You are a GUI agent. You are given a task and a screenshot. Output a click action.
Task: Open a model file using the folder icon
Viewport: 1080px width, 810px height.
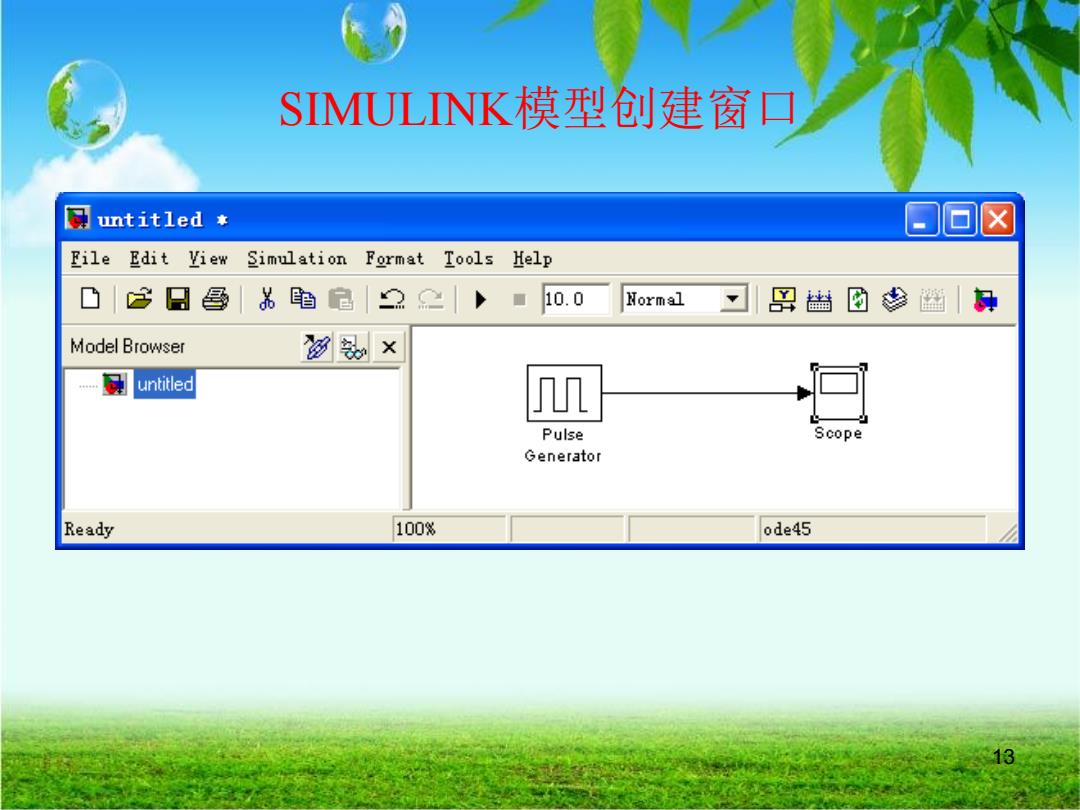pos(139,299)
